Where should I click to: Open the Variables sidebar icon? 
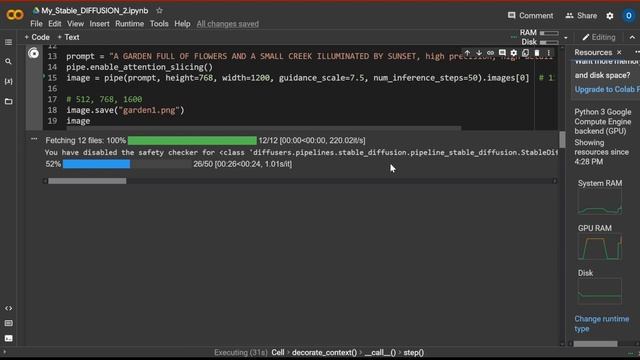pyautogui.click(x=8, y=81)
